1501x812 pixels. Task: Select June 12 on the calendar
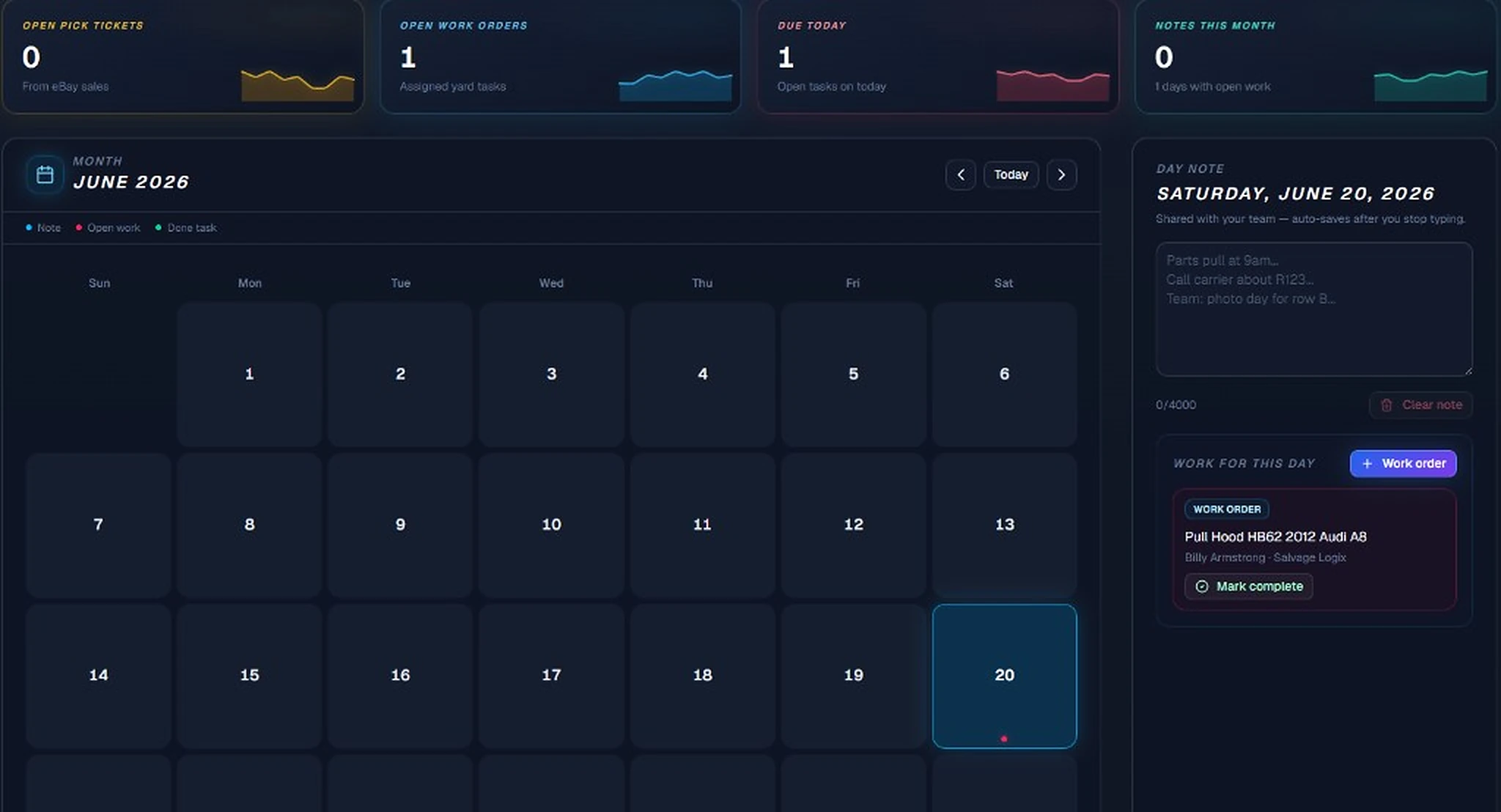853,525
